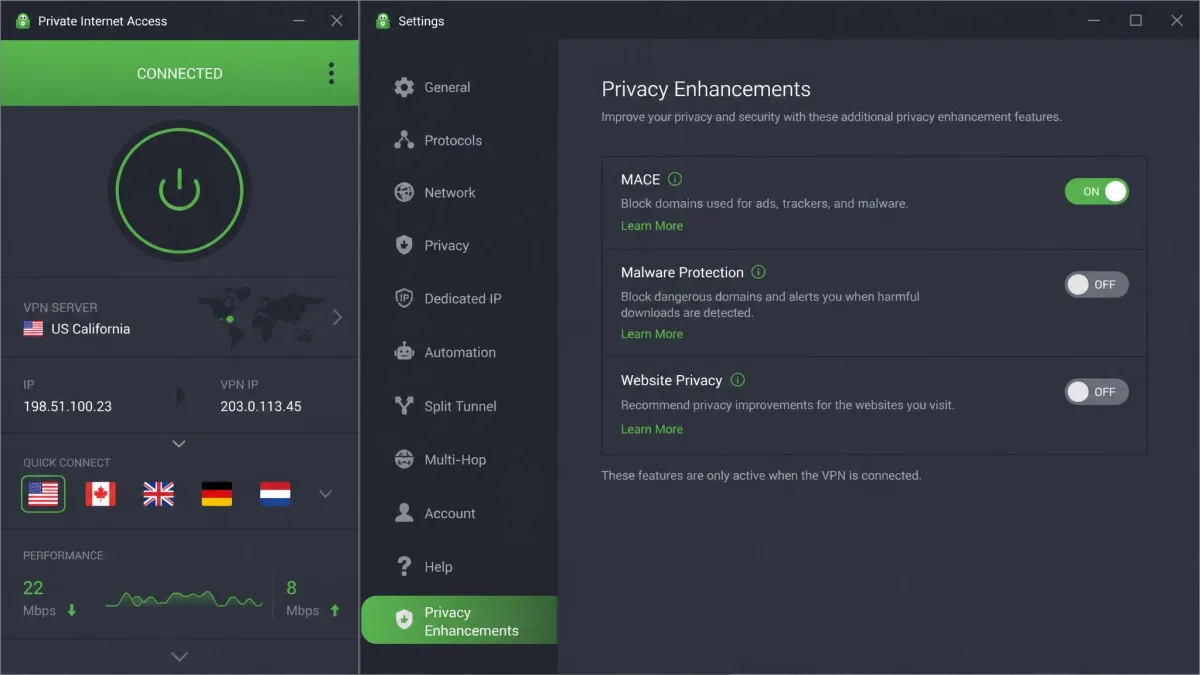The height and width of the screenshot is (675, 1200).
Task: Click the info icon beside Malware Protection
Action: tap(758, 272)
